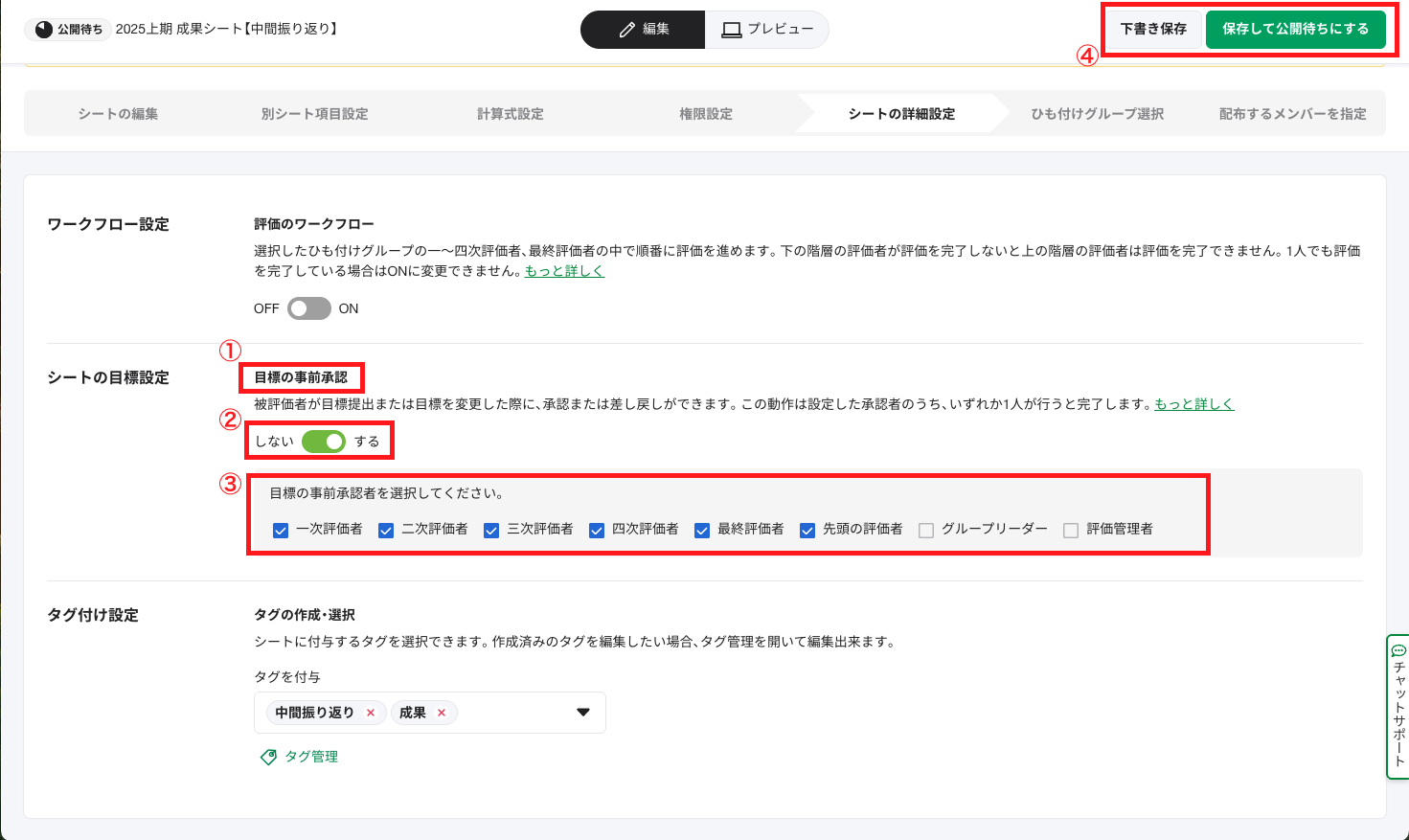The width and height of the screenshot is (1409, 840).
Task: Switch to the 権限設定 step tab
Action: coord(703,112)
